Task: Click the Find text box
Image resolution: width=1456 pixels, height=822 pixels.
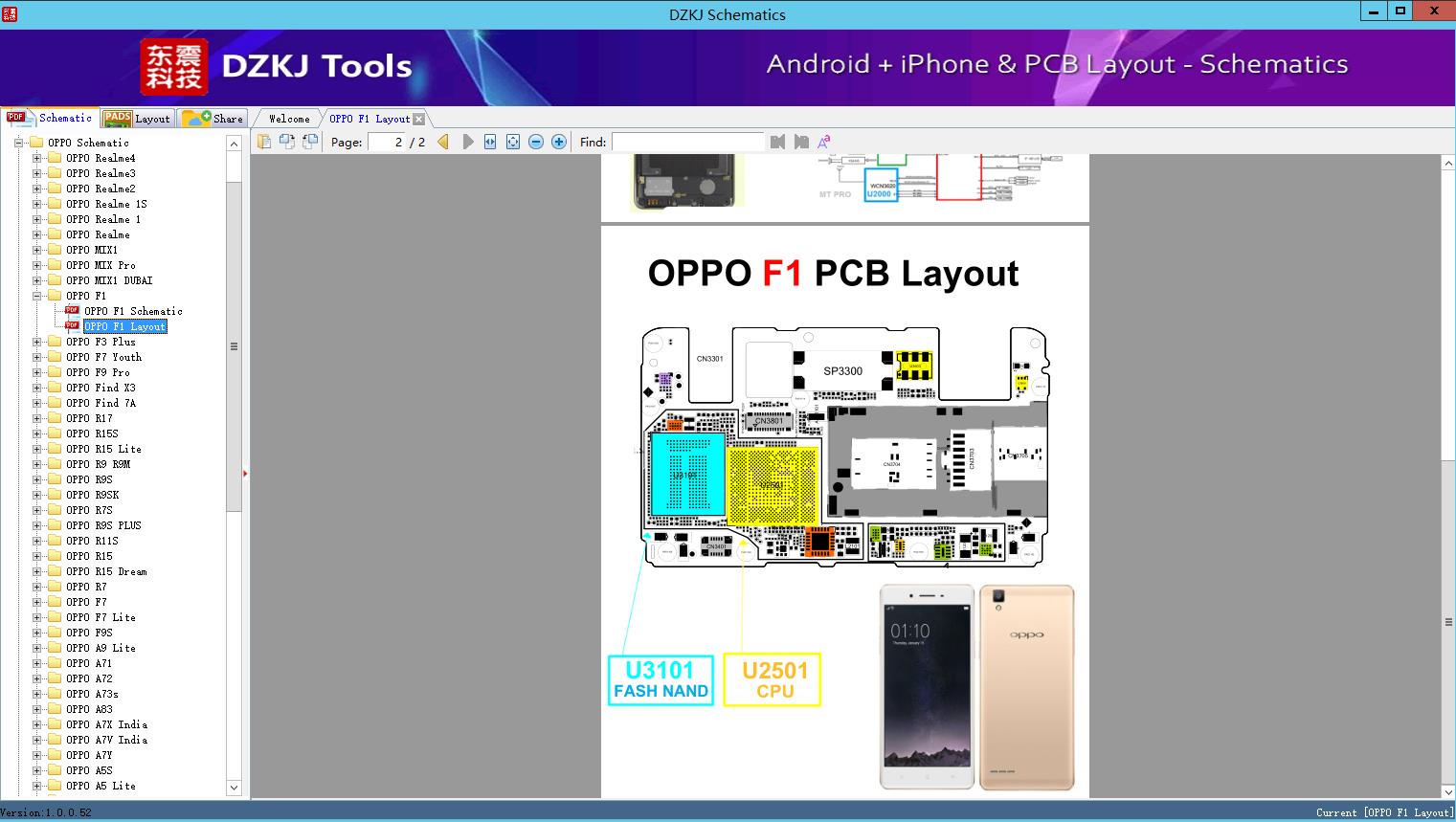Action: [x=688, y=142]
